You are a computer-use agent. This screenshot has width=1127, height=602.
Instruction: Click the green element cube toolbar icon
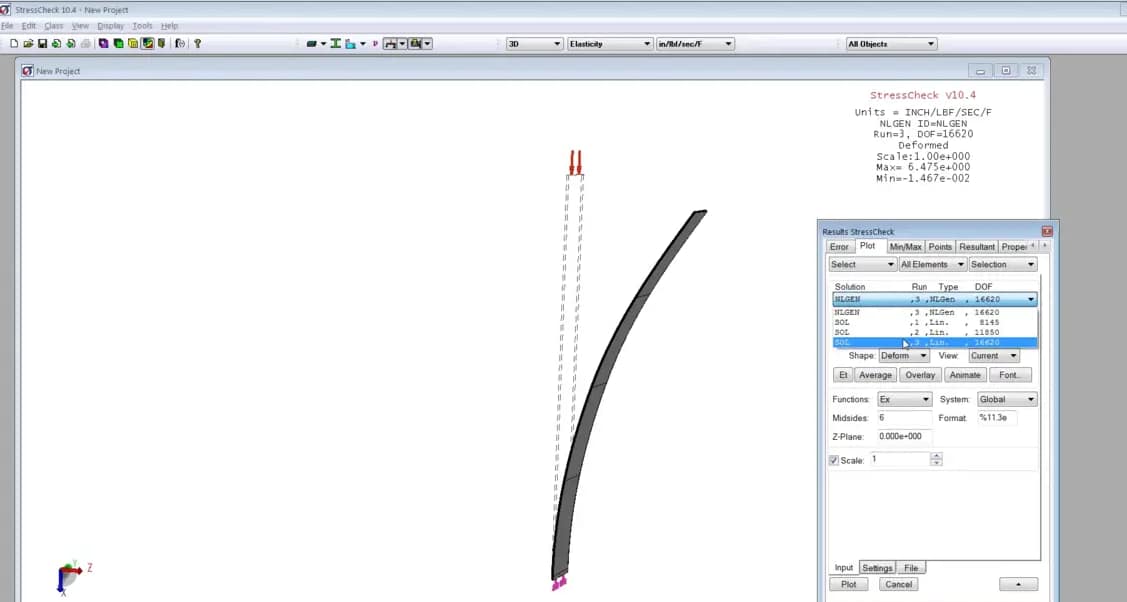pyautogui.click(x=117, y=43)
